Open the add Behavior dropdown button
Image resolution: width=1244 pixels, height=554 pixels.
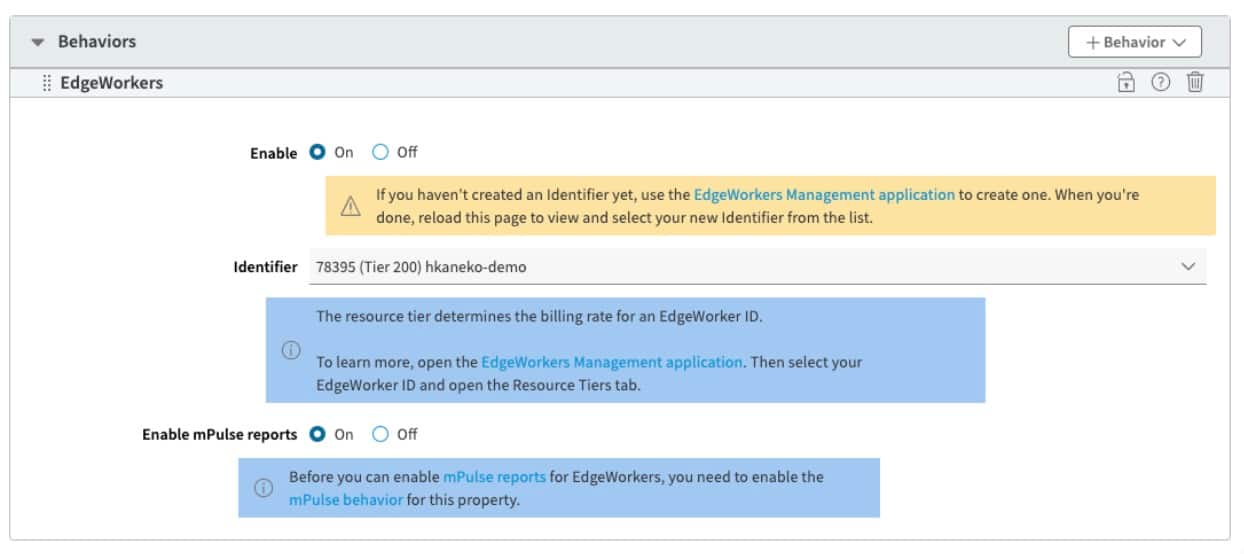pos(1134,42)
